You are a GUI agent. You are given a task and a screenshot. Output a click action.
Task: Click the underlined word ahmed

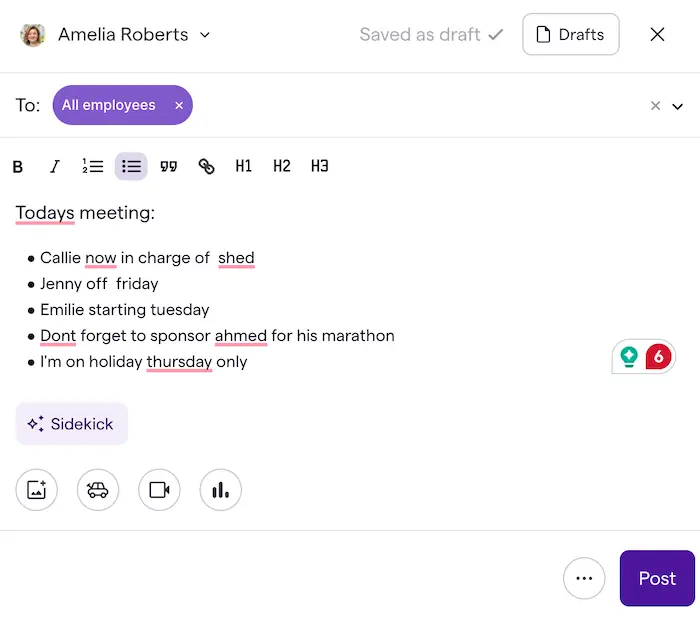click(x=241, y=336)
